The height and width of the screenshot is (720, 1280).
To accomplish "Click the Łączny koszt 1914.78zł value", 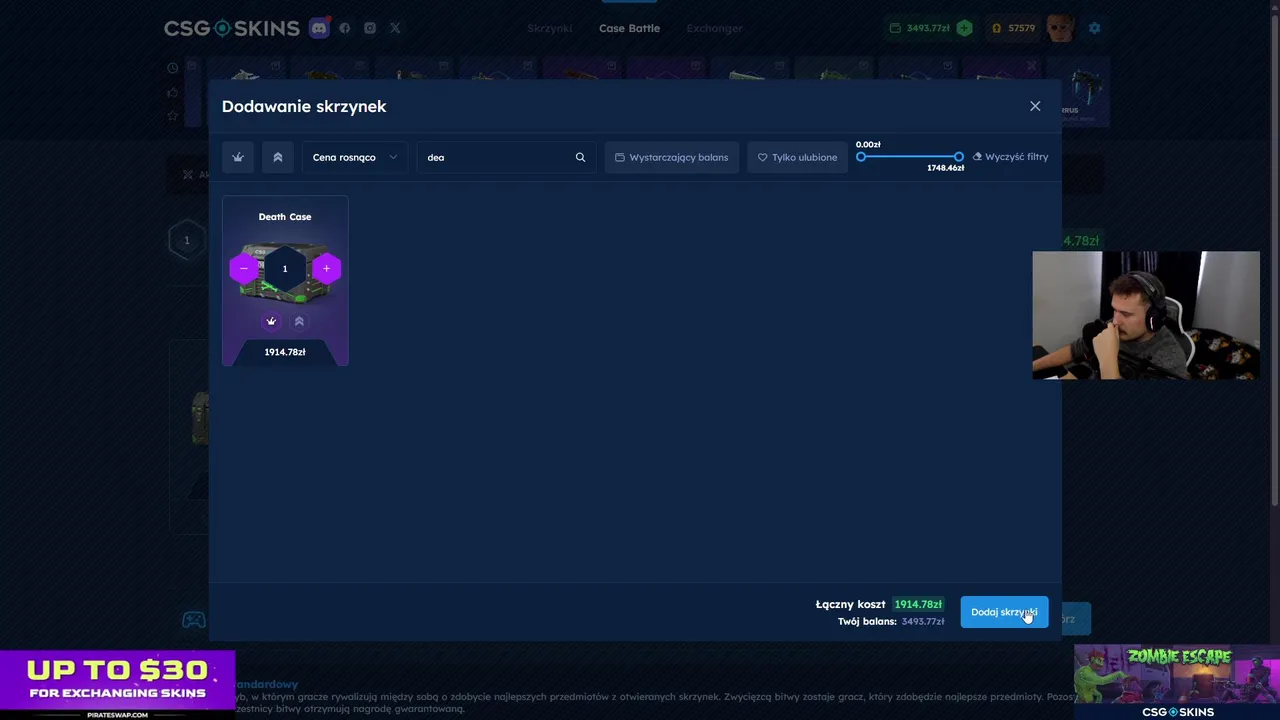I will coord(918,604).
